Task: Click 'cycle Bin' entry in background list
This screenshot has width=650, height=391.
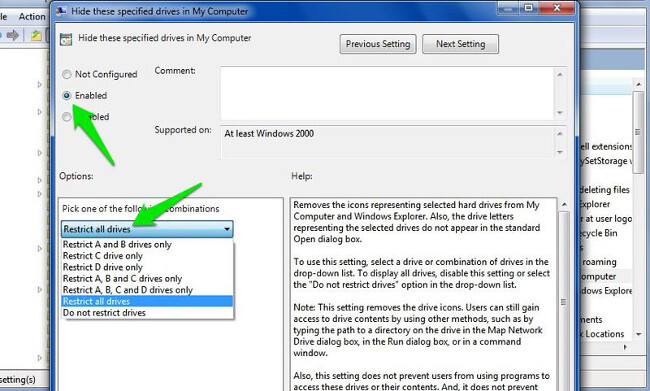Action: pos(599,233)
